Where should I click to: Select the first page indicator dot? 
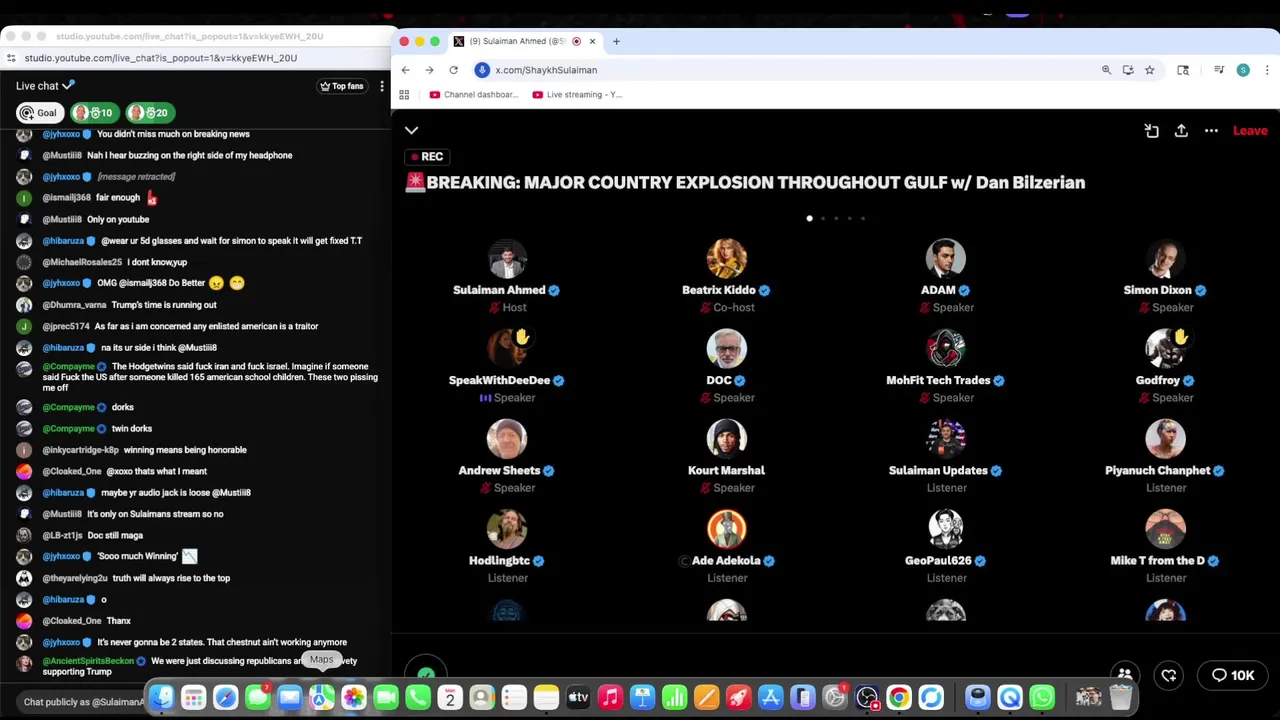tap(809, 218)
